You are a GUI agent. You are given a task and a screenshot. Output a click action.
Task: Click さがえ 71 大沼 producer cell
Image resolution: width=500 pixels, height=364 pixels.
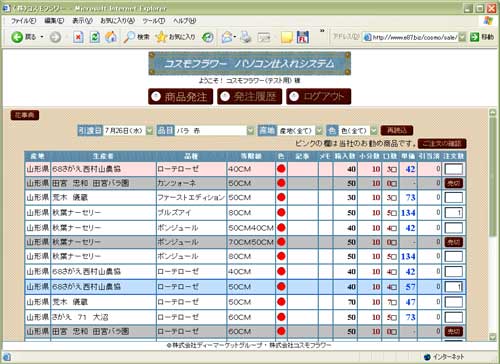click(103, 317)
